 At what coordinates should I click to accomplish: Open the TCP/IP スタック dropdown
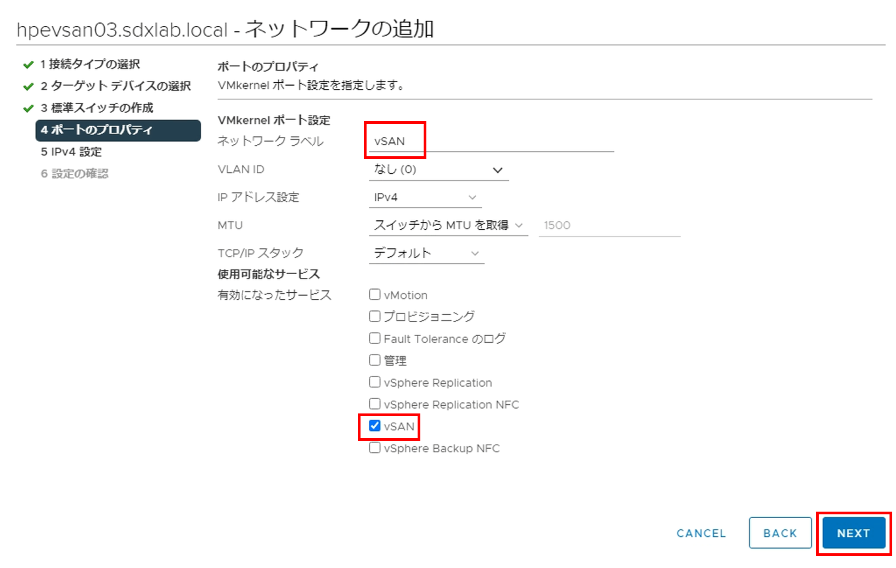426,253
